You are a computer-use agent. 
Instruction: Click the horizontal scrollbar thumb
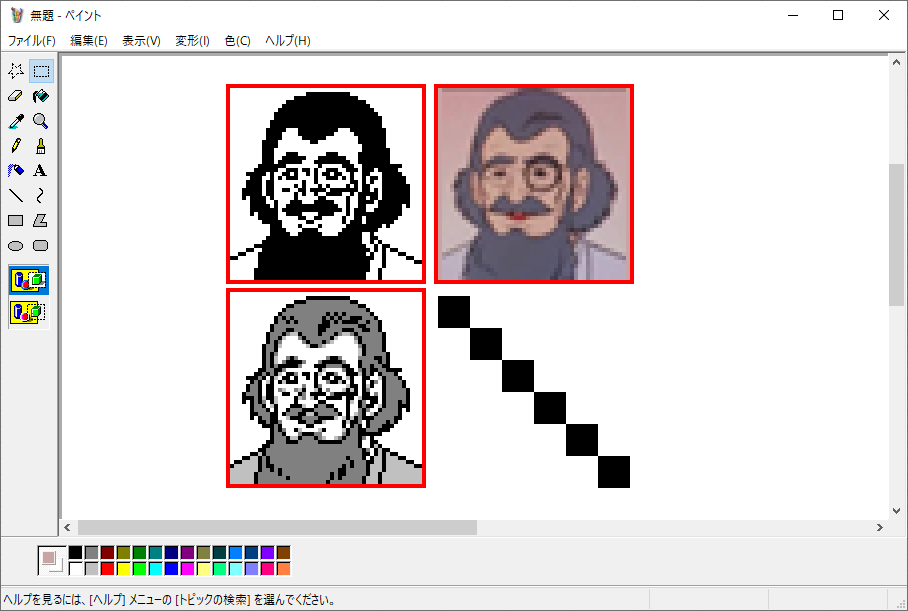[277, 528]
